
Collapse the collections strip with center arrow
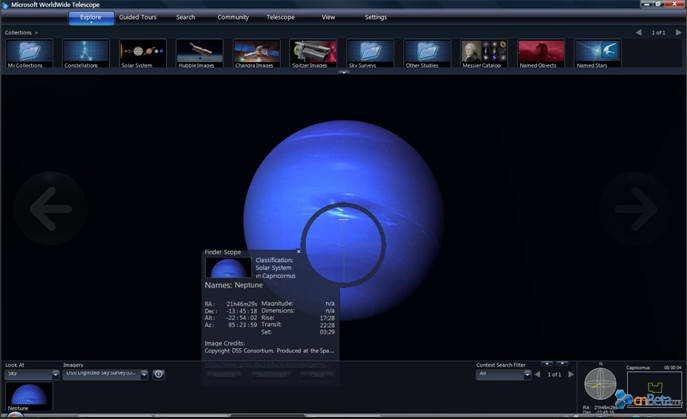pos(343,72)
